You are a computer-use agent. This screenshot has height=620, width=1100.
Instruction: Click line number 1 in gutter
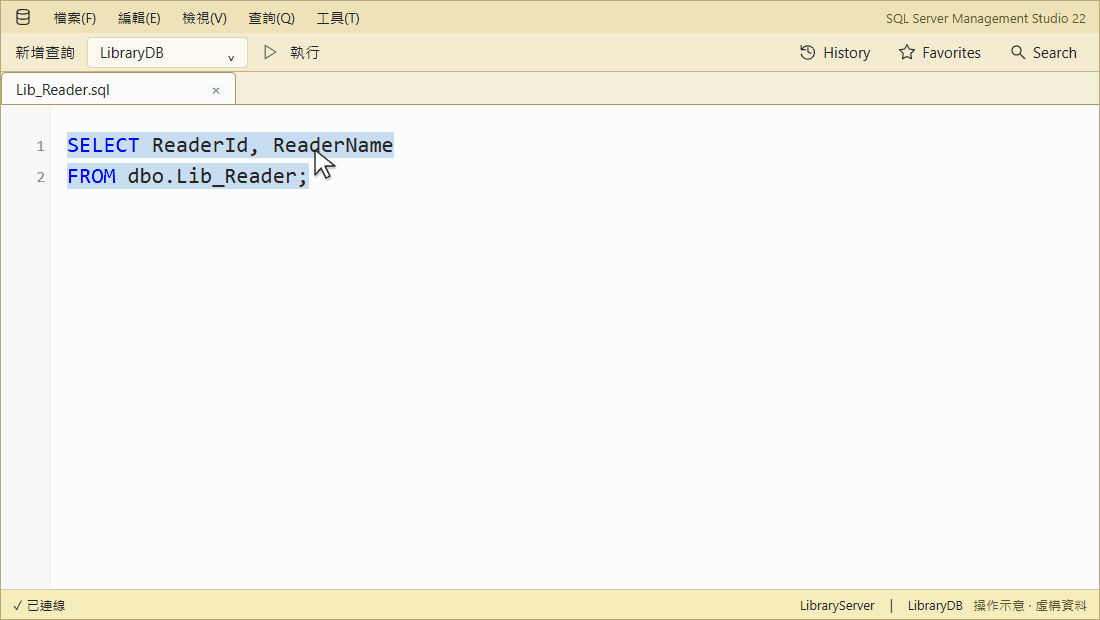pos(41,146)
